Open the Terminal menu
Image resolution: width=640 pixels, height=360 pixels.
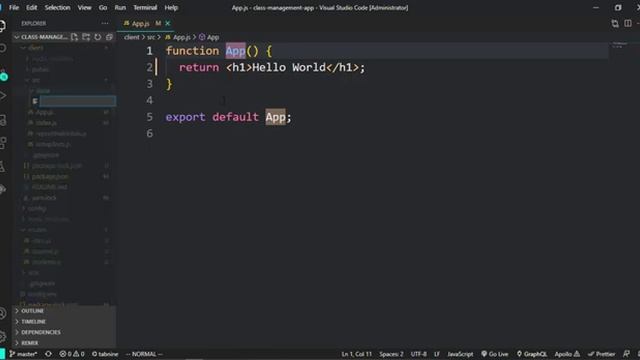pos(145,8)
